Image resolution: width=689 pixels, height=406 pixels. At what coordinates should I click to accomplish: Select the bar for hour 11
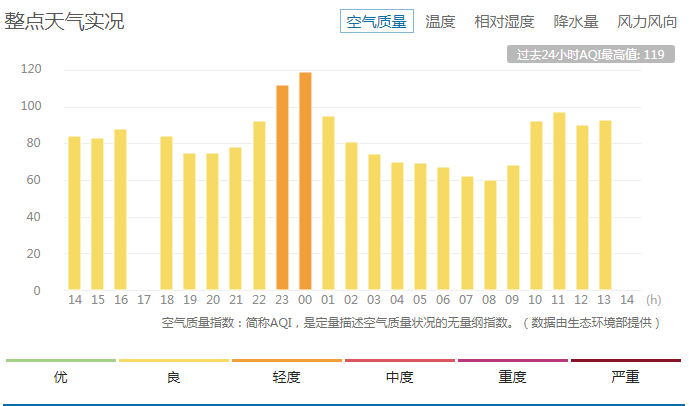pos(559,201)
